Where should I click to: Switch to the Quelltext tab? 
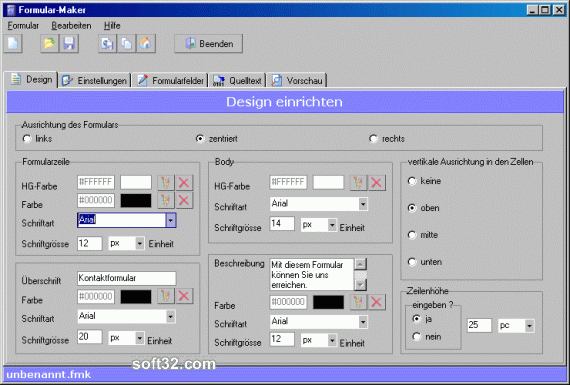(237, 80)
